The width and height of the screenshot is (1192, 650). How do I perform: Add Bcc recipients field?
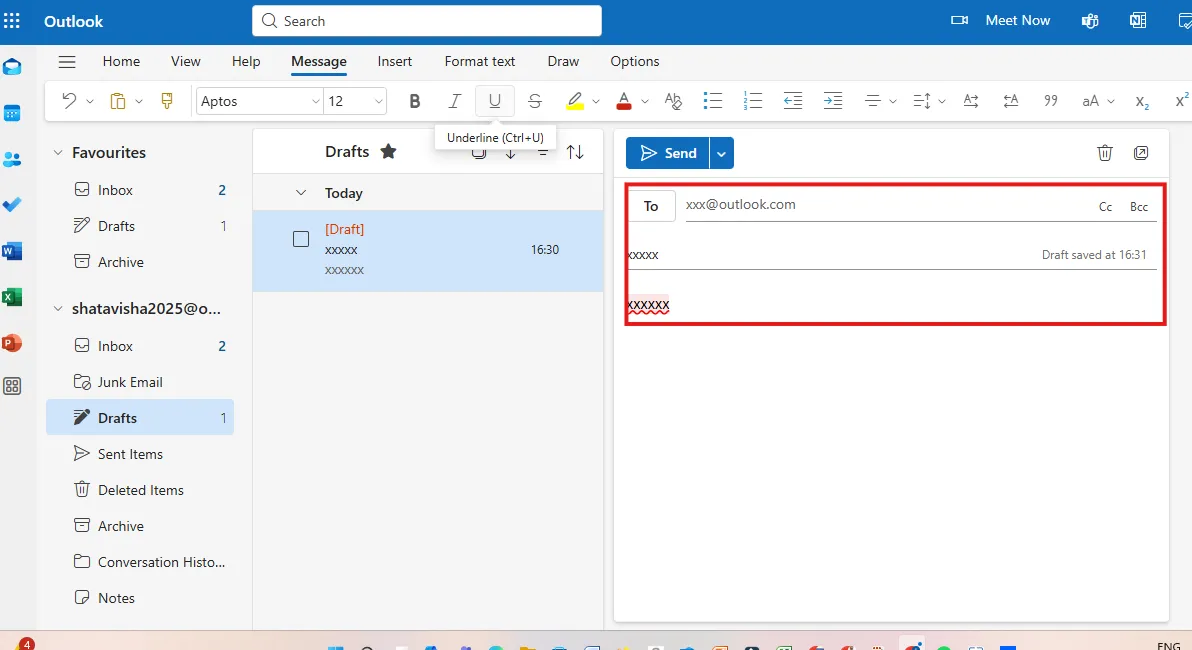pyautogui.click(x=1139, y=207)
